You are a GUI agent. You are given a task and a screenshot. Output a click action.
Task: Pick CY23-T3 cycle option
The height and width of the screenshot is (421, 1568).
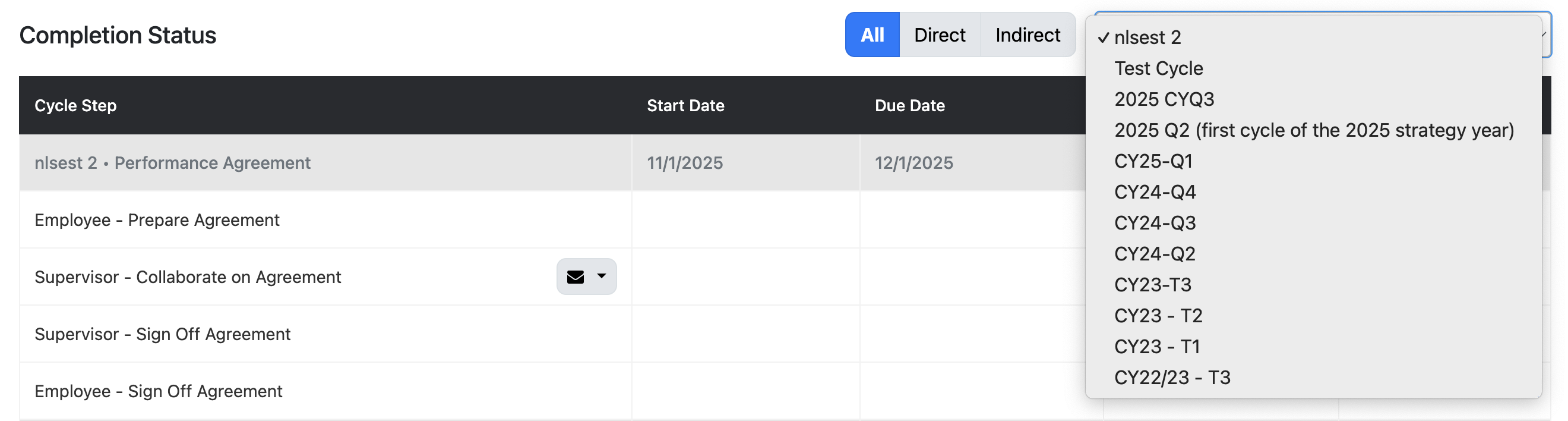click(1153, 284)
